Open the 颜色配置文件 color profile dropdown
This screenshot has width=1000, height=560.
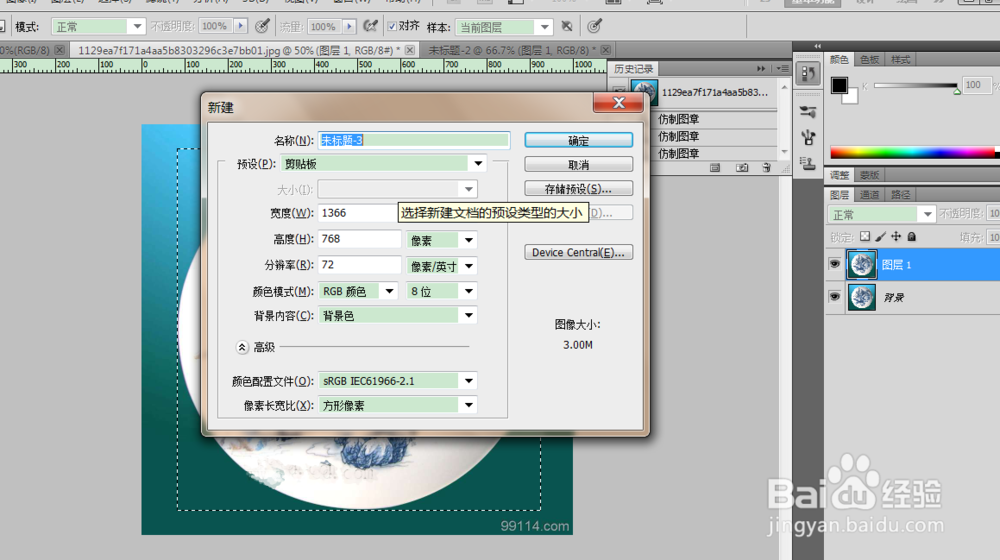[469, 381]
